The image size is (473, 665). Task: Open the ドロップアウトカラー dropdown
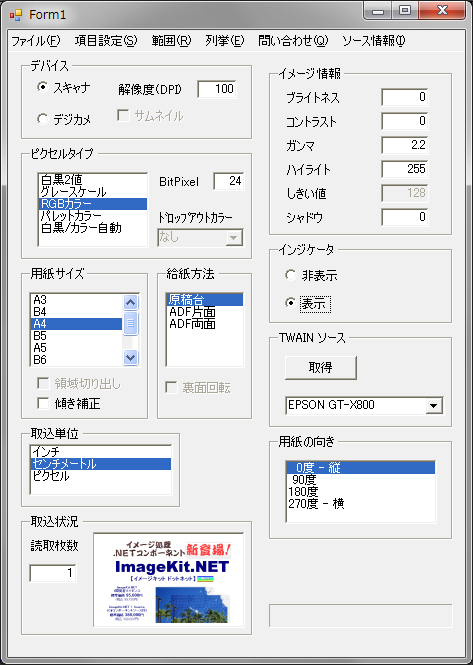233,238
